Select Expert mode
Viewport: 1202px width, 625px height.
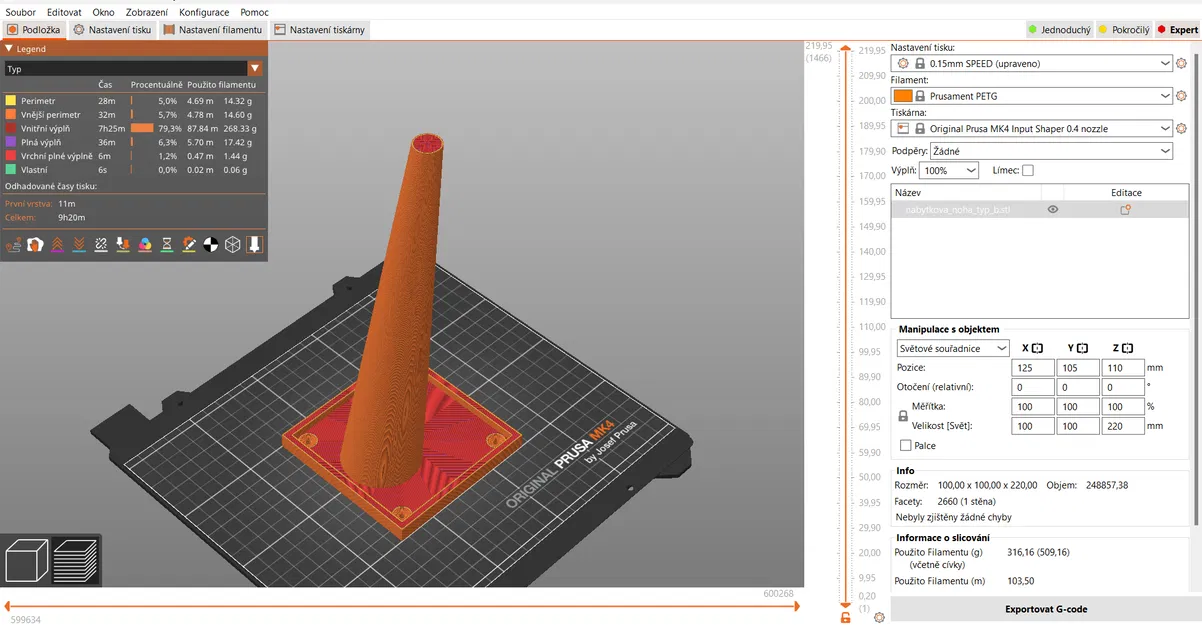pyautogui.click(x=1177, y=30)
